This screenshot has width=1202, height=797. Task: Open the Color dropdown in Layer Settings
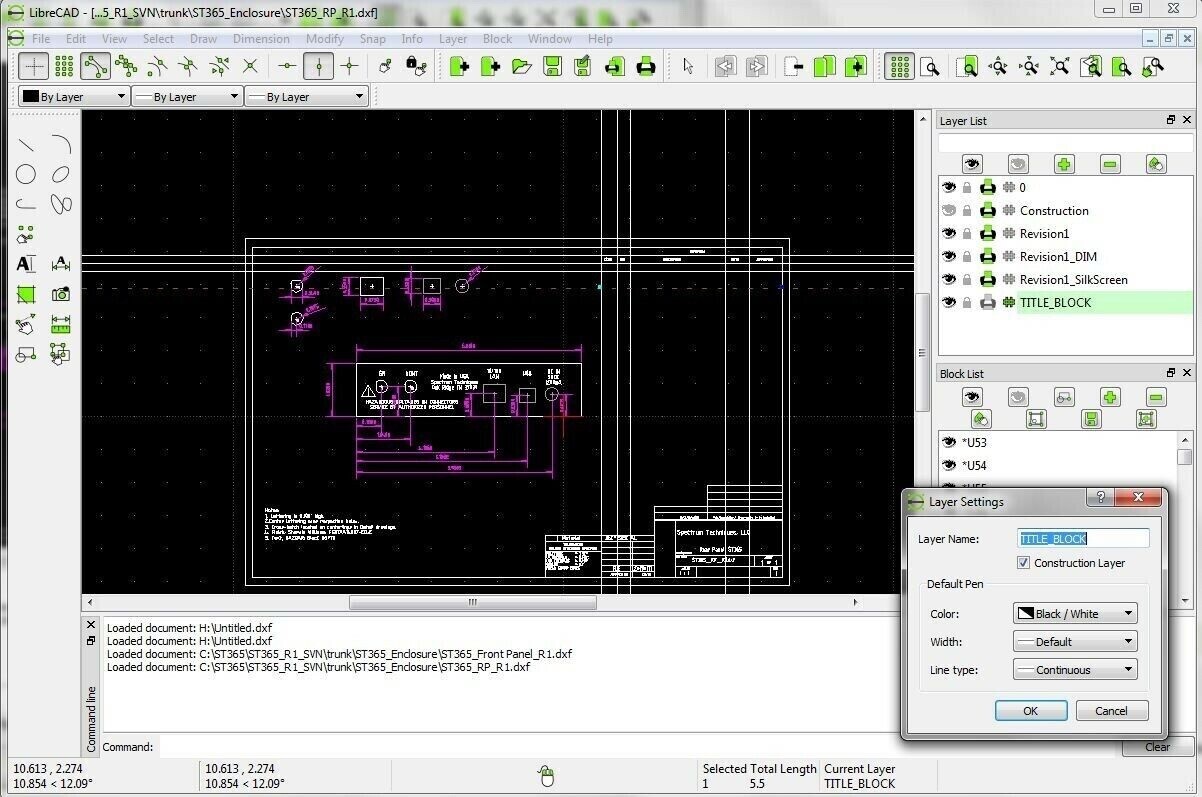coord(1074,613)
